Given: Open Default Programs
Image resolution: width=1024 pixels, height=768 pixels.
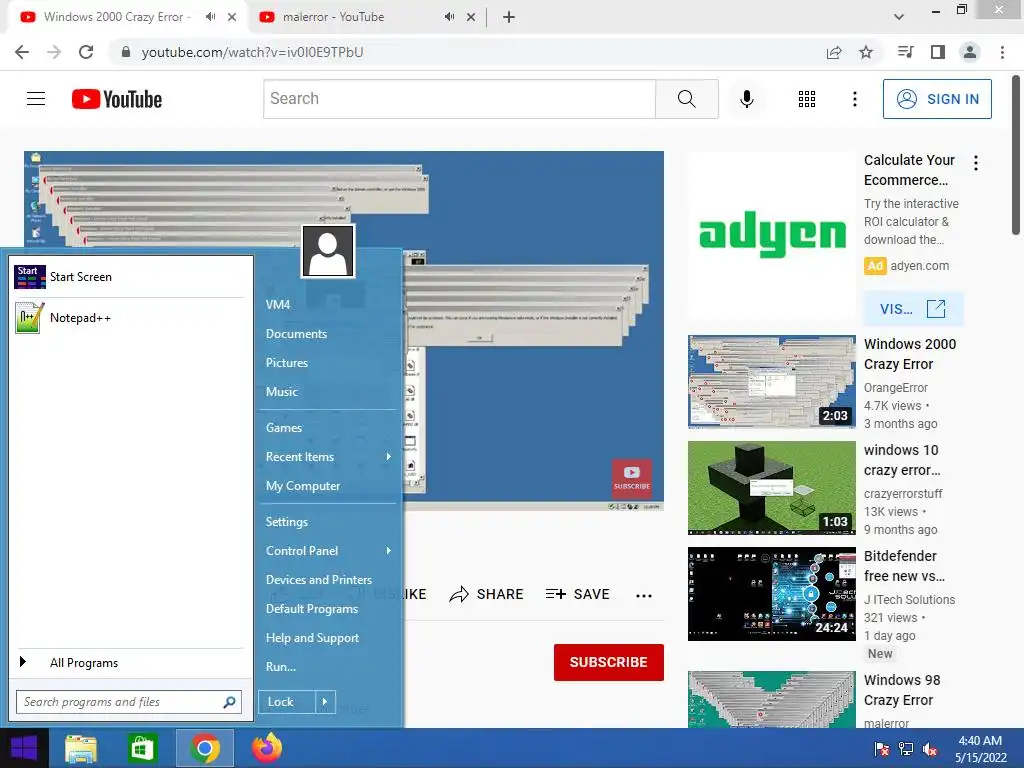Looking at the screenshot, I should 312,609.
